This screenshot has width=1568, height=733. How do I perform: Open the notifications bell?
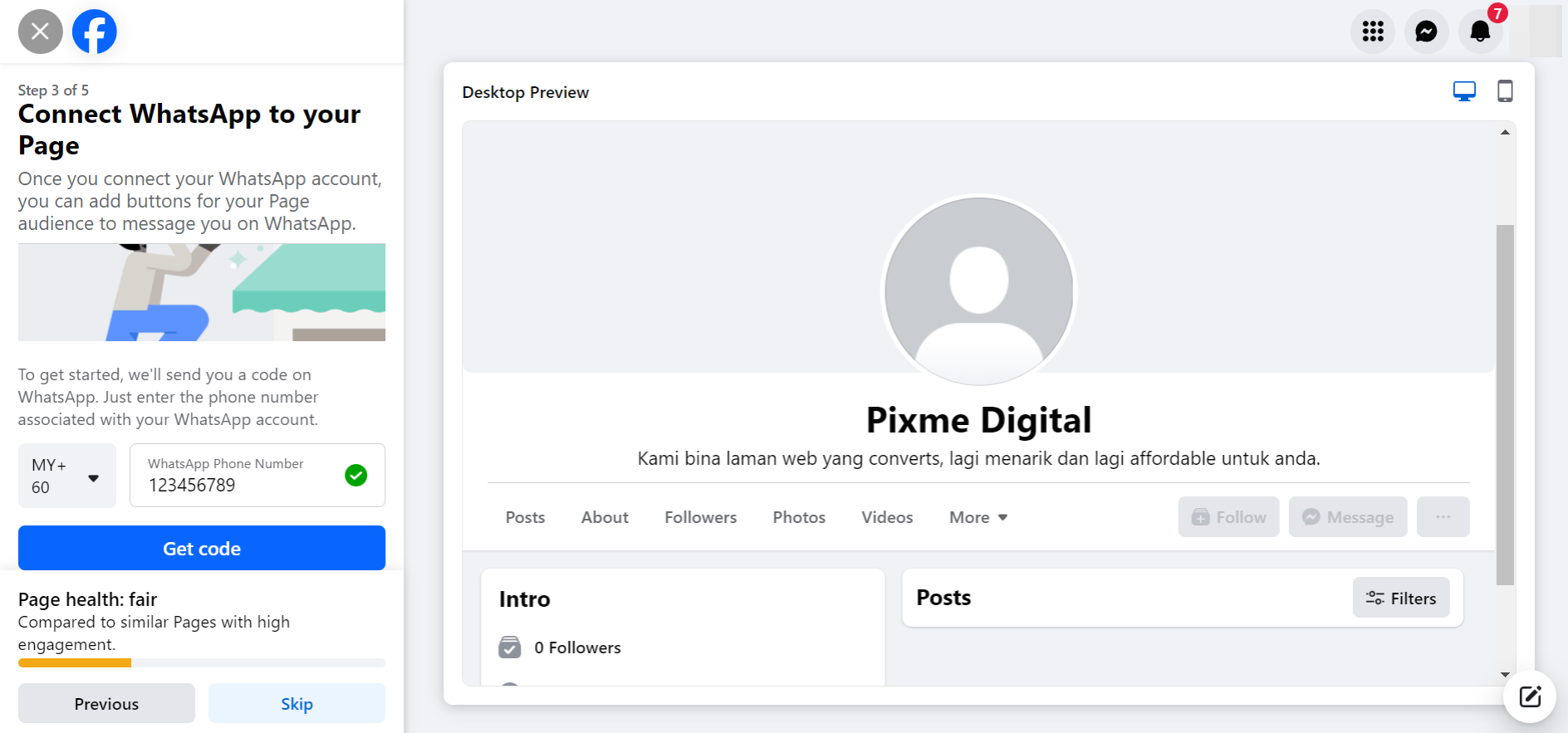[1480, 32]
